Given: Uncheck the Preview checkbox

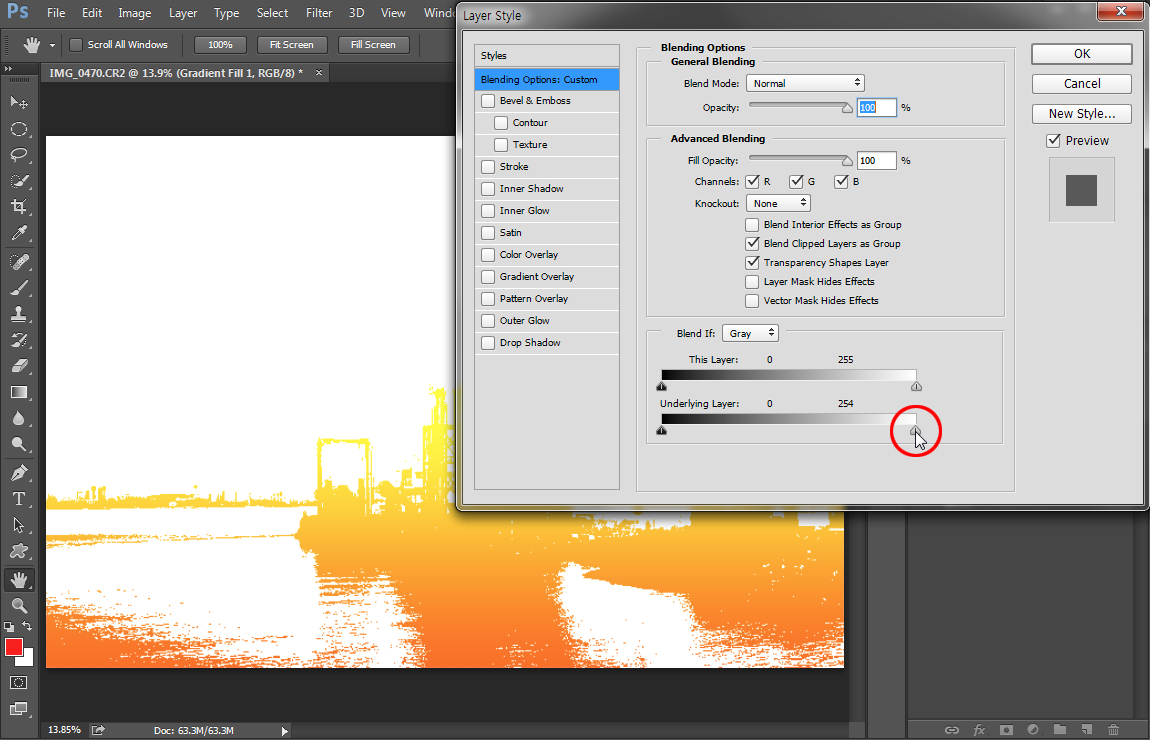Looking at the screenshot, I should [1053, 141].
